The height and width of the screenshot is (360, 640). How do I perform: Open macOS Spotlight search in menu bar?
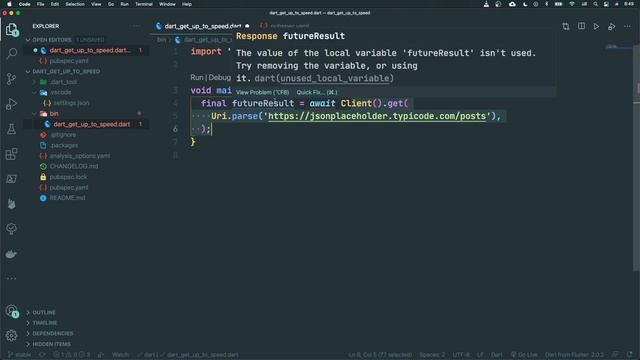596,4
